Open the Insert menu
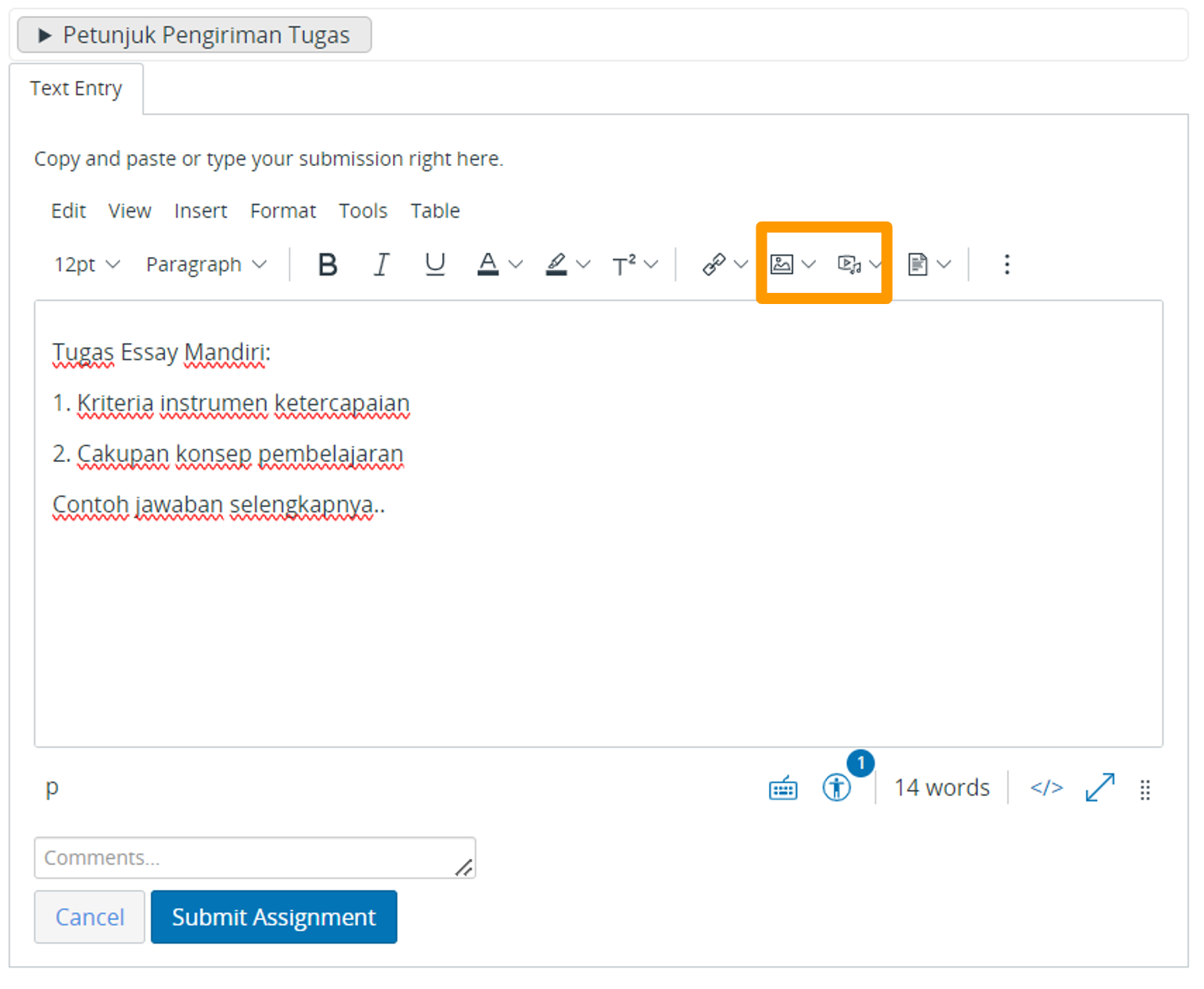1204x989 pixels. (x=201, y=211)
